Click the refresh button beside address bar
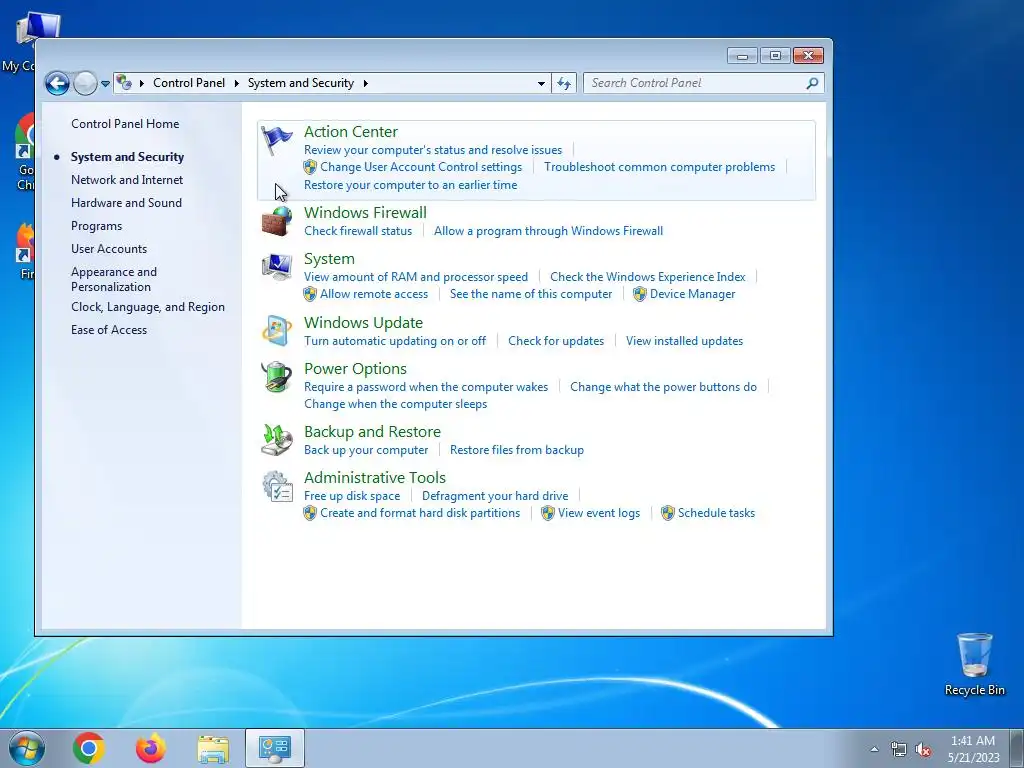This screenshot has width=1024, height=768. (x=564, y=83)
